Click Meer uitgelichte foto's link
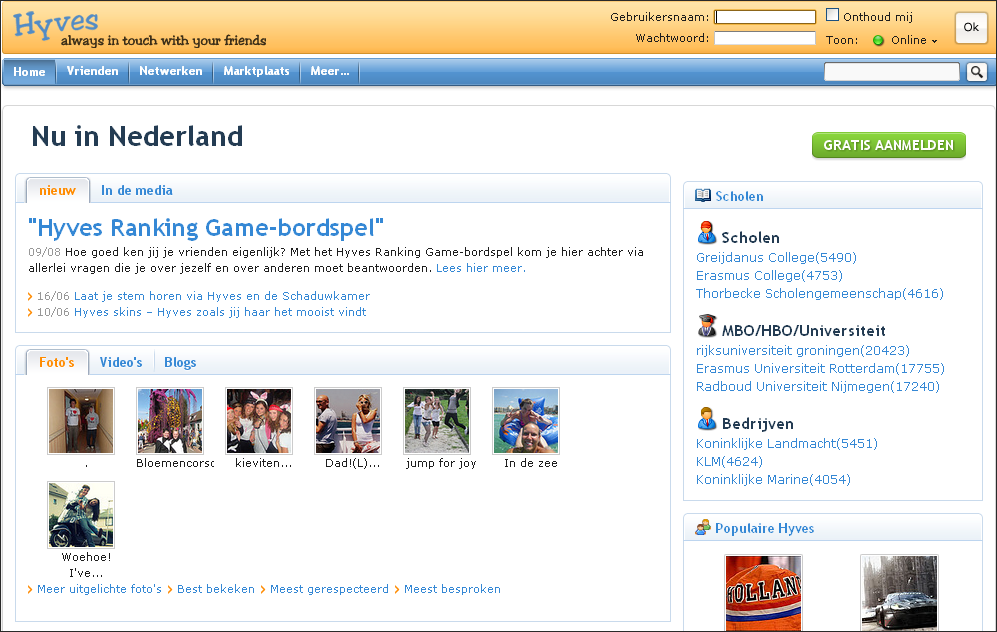 click(x=99, y=589)
